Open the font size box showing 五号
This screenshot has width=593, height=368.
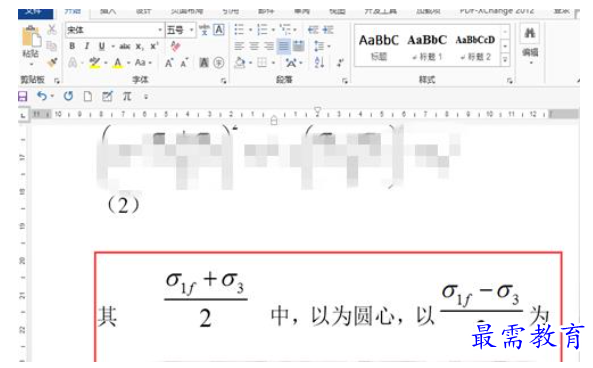180,30
